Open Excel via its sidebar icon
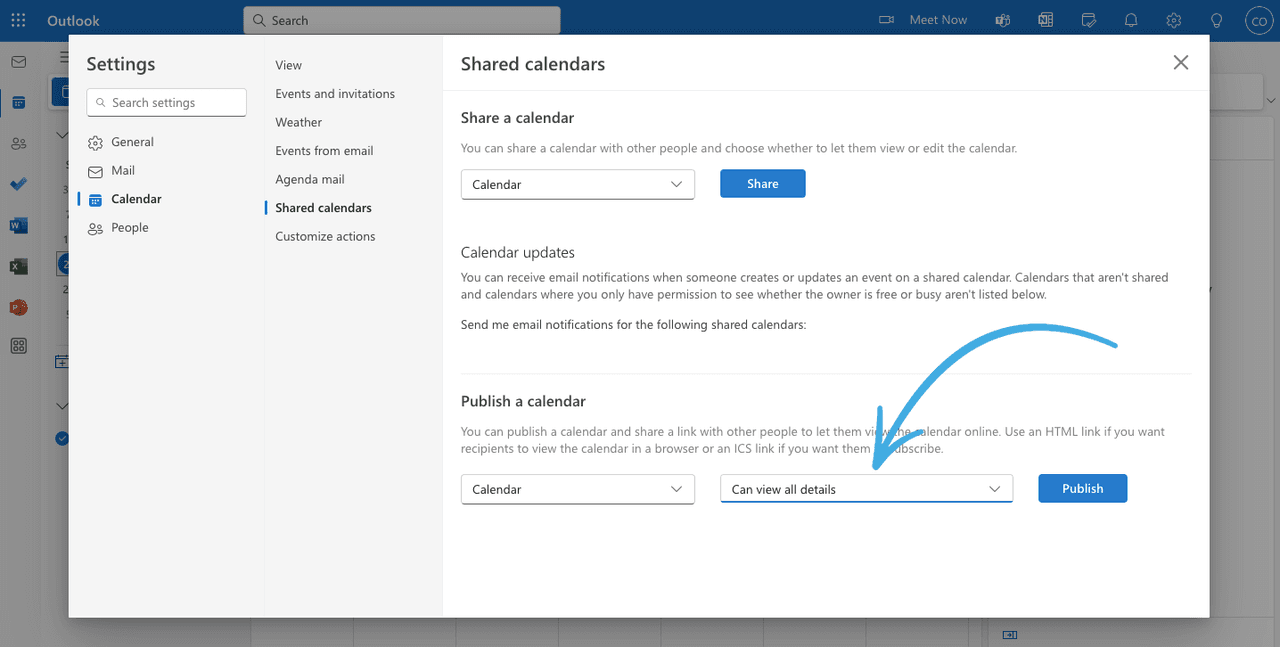The height and width of the screenshot is (647, 1280). pos(18,266)
